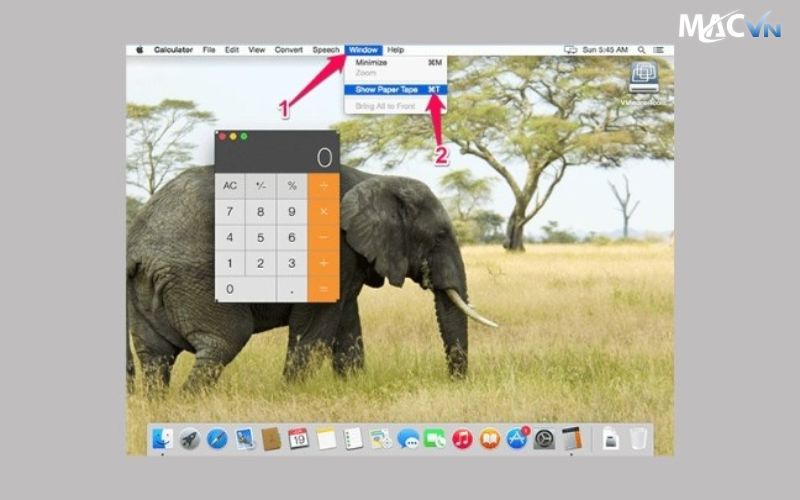Image resolution: width=800 pixels, height=500 pixels.
Task: Tap the orange multiply key
Action: (323, 211)
